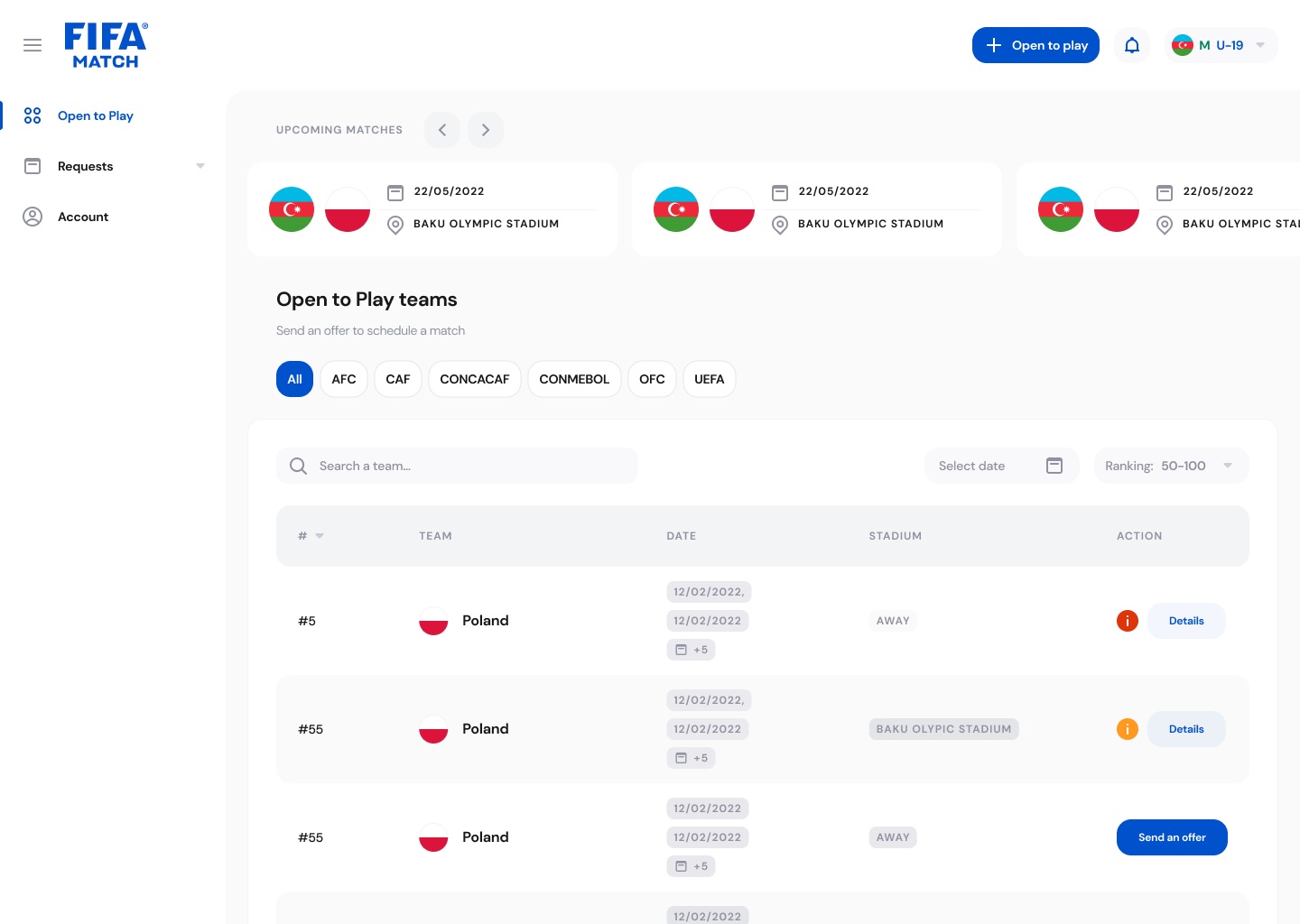The image size is (1300, 924).
Task: Open the Select date picker
Action: click(1002, 466)
